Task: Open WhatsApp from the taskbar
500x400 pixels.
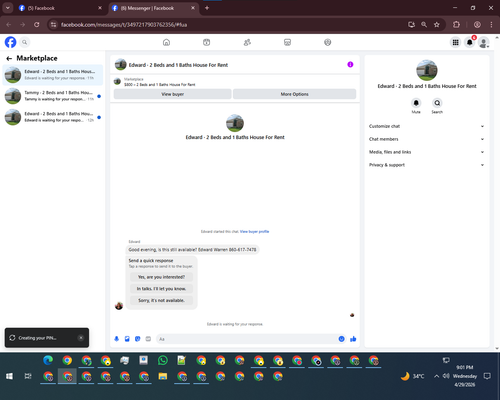Action: click(163, 360)
